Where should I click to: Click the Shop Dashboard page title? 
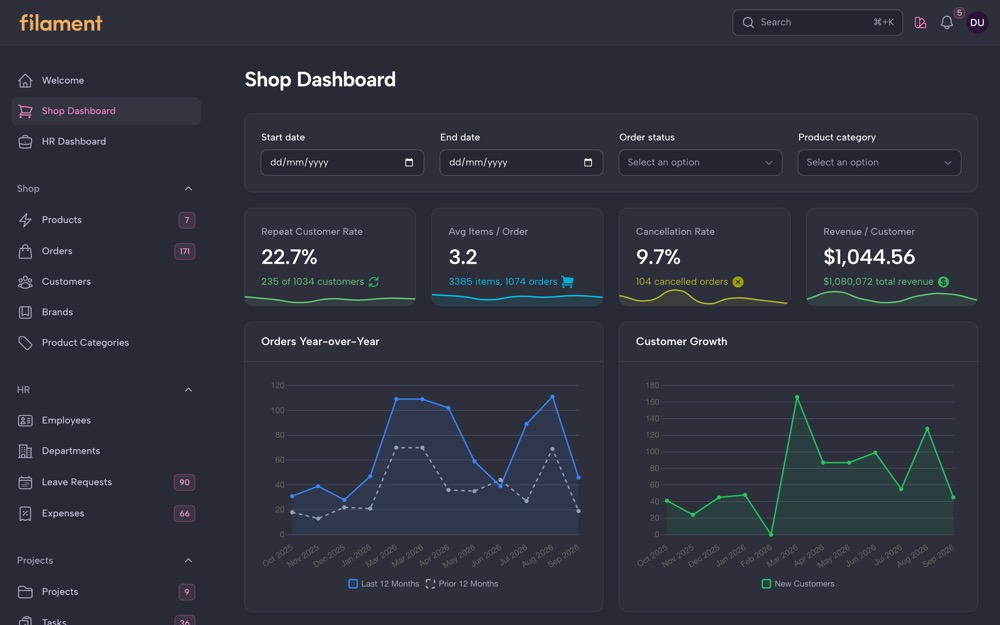[320, 80]
